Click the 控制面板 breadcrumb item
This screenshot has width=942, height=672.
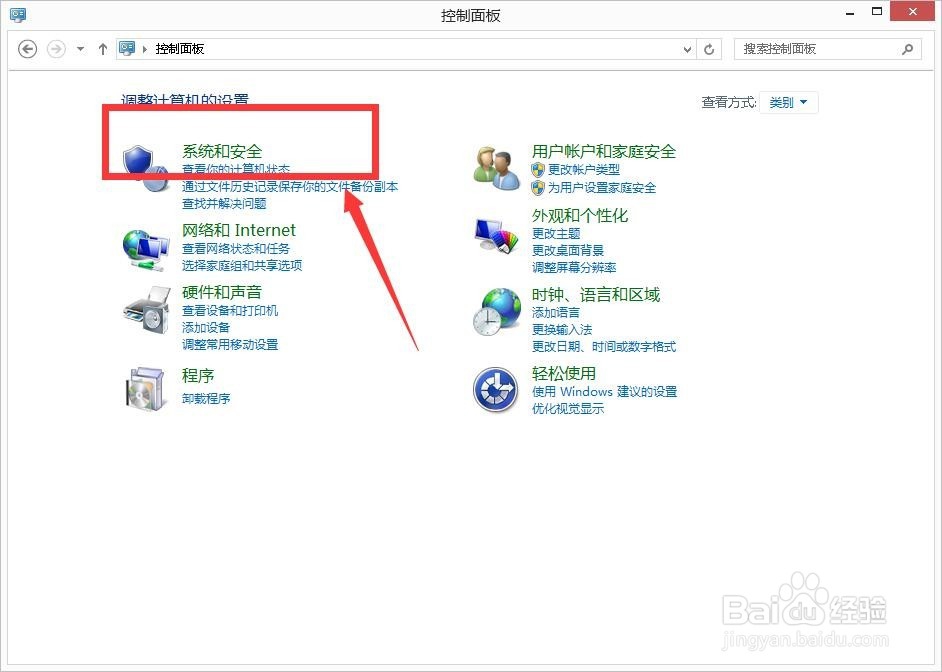181,48
